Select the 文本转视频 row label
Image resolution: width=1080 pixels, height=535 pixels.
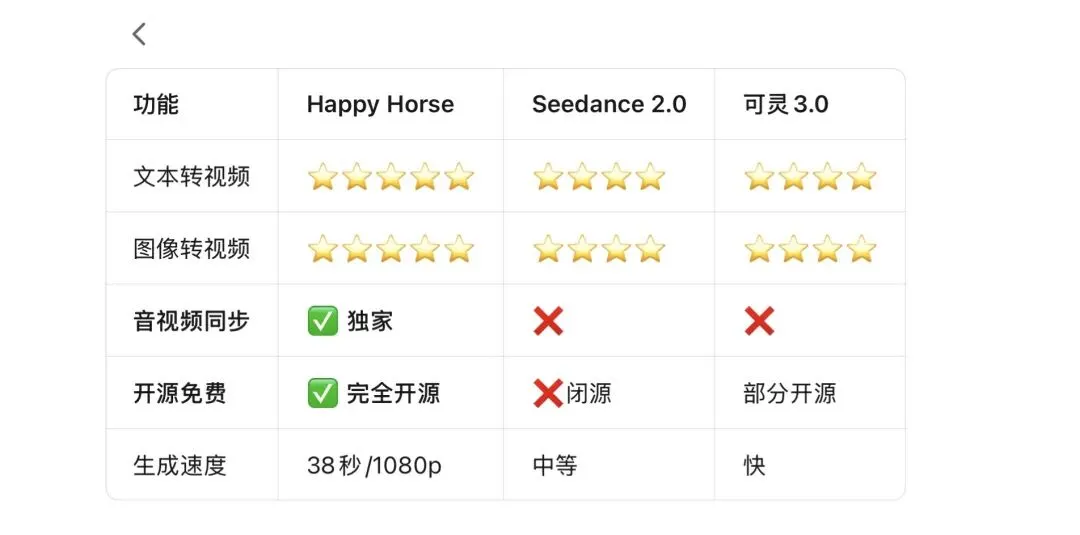click(191, 177)
